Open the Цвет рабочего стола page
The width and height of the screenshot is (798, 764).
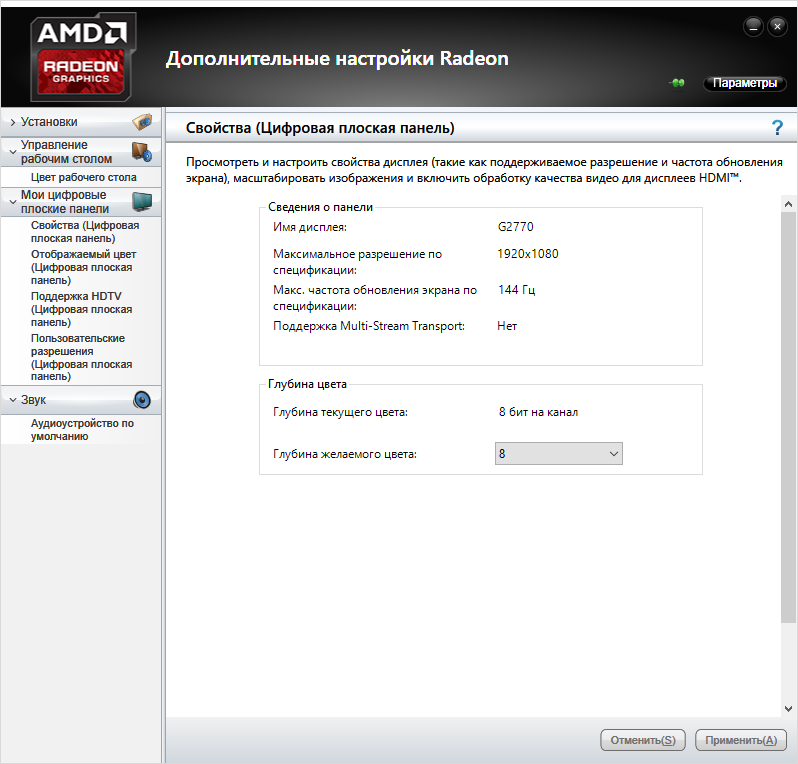pyautogui.click(x=84, y=177)
